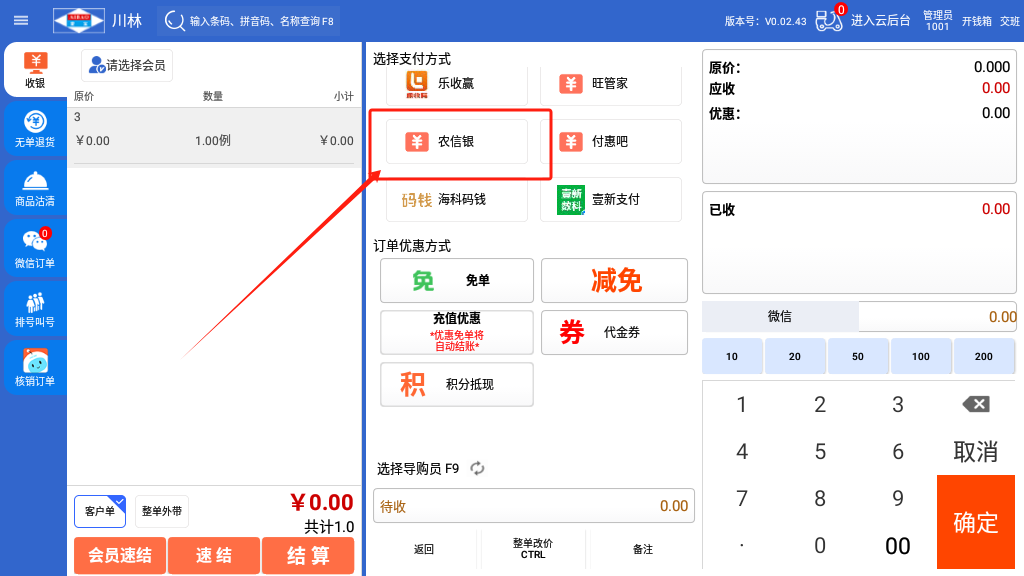Switch to the 收银 cashier tab
This screenshot has width=1024, height=576.
click(35, 70)
